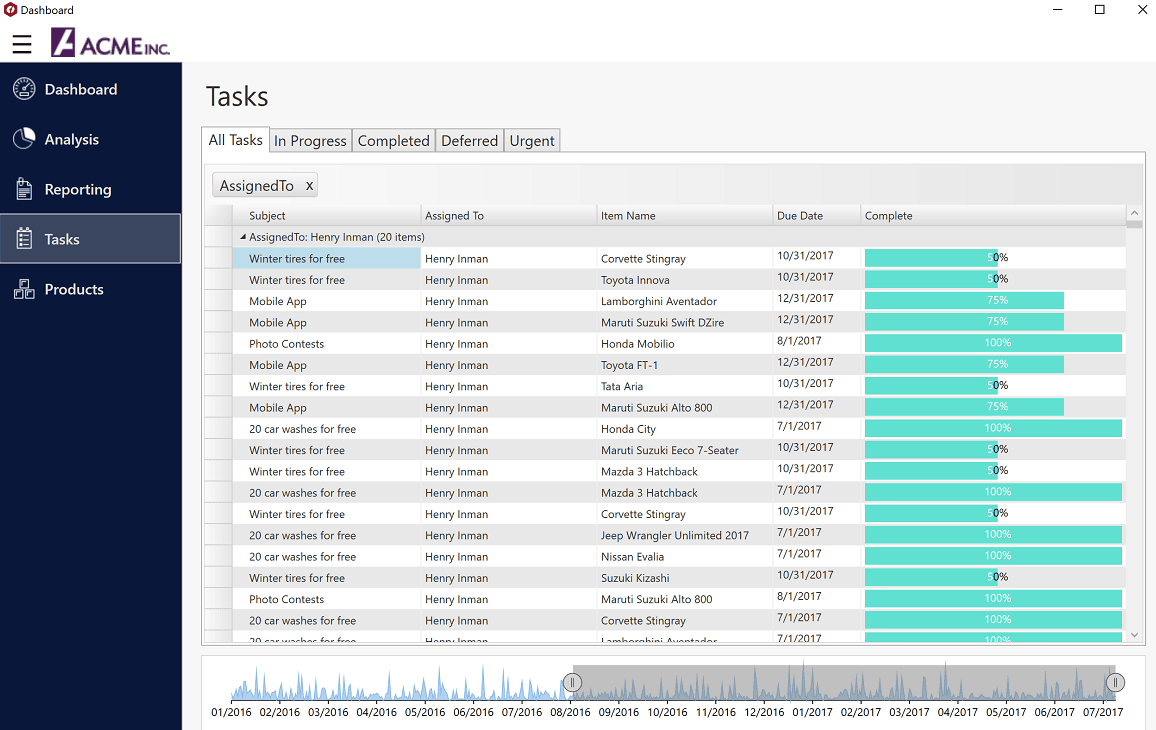Click the Toyota FT-1 cell
The image size is (1156, 730).
click(x=685, y=365)
